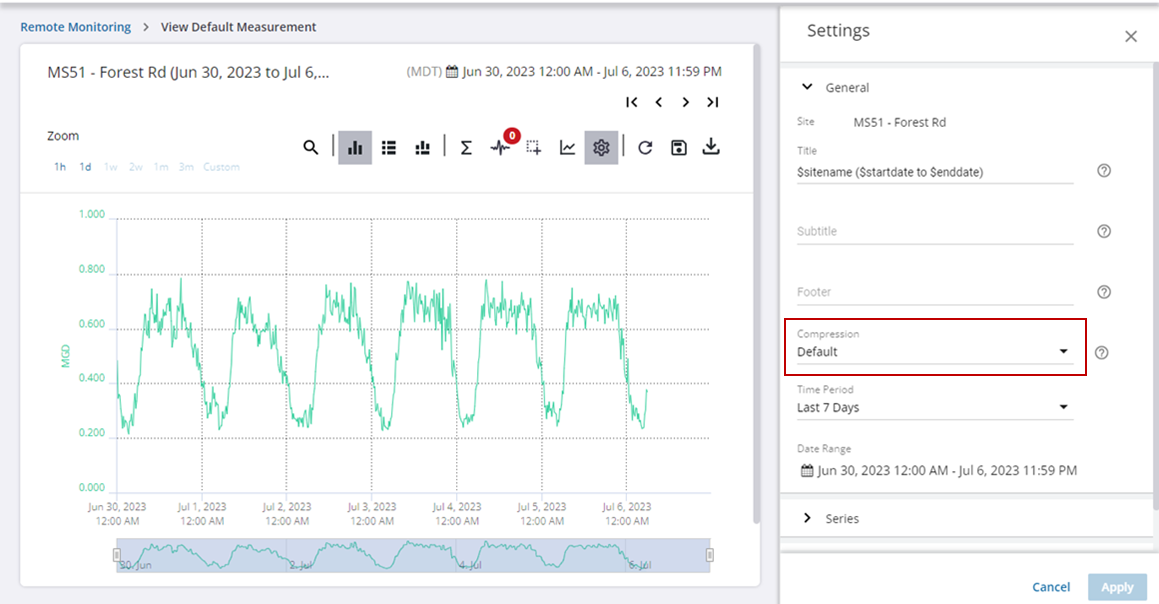The width and height of the screenshot is (1159, 604).
Task: Go to Remote Monitoring breadcrumb
Action: [x=76, y=27]
